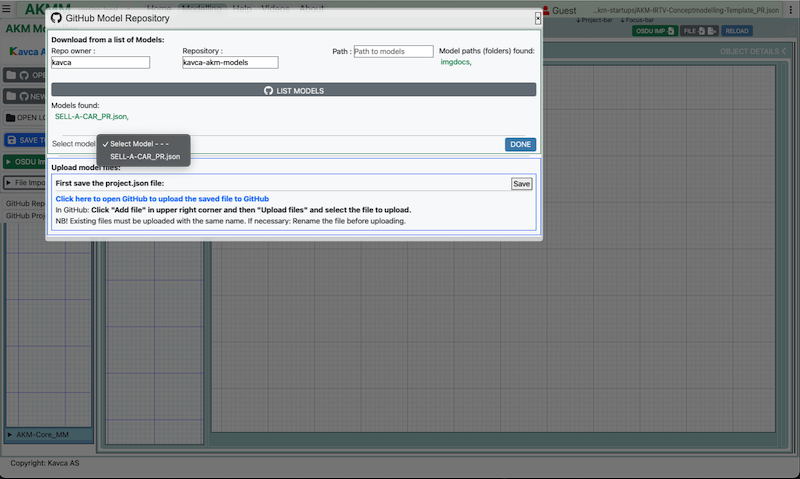Image resolution: width=800 pixels, height=479 pixels.
Task: Click the project file path in header
Action: [x=686, y=10]
